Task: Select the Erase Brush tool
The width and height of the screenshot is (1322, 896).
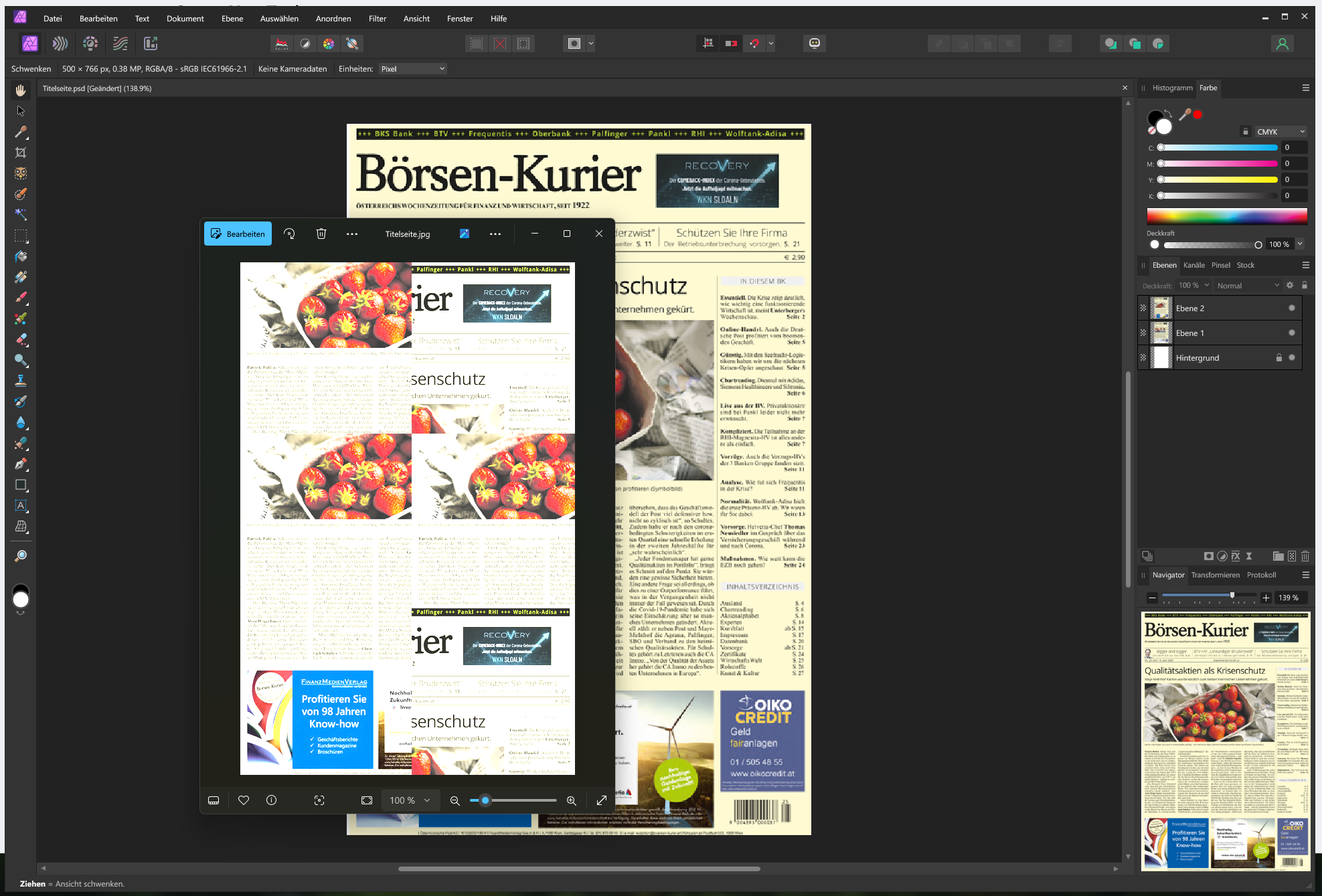Action: 21,339
